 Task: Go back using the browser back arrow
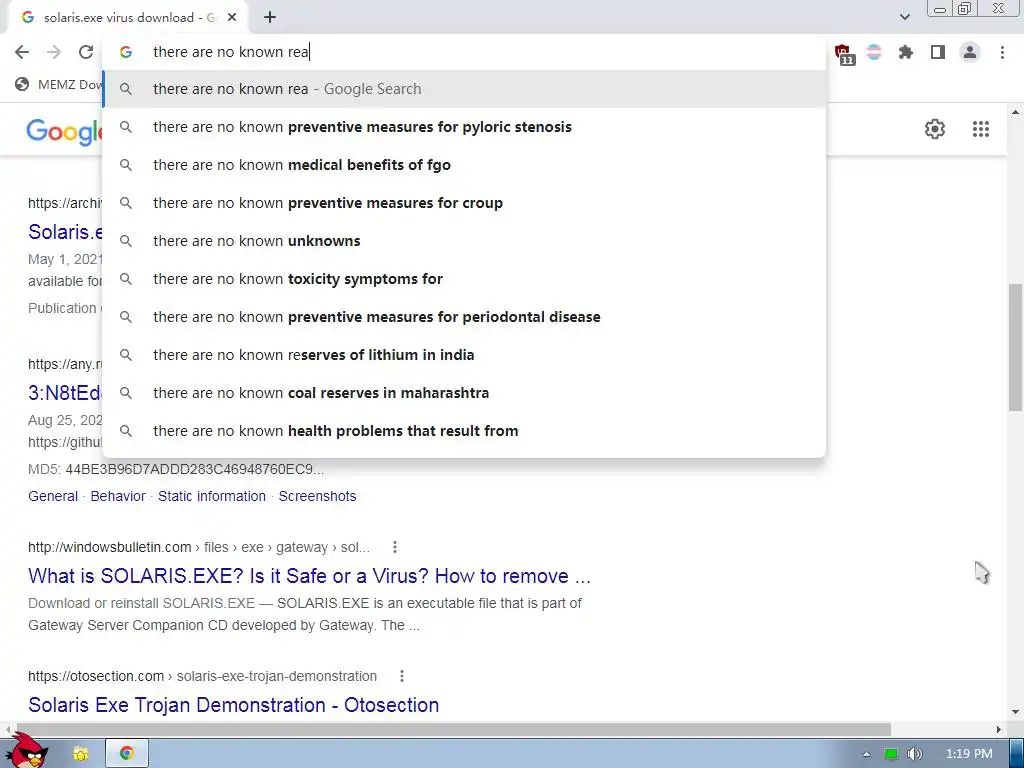coord(22,52)
